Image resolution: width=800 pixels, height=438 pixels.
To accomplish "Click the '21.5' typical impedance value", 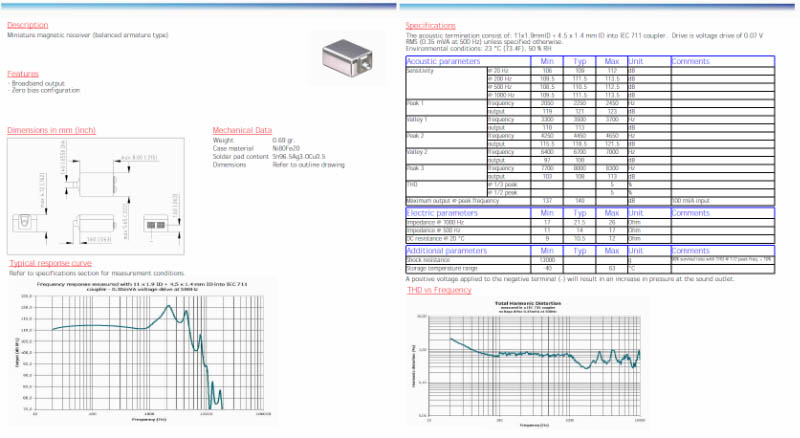I will tap(580, 223).
